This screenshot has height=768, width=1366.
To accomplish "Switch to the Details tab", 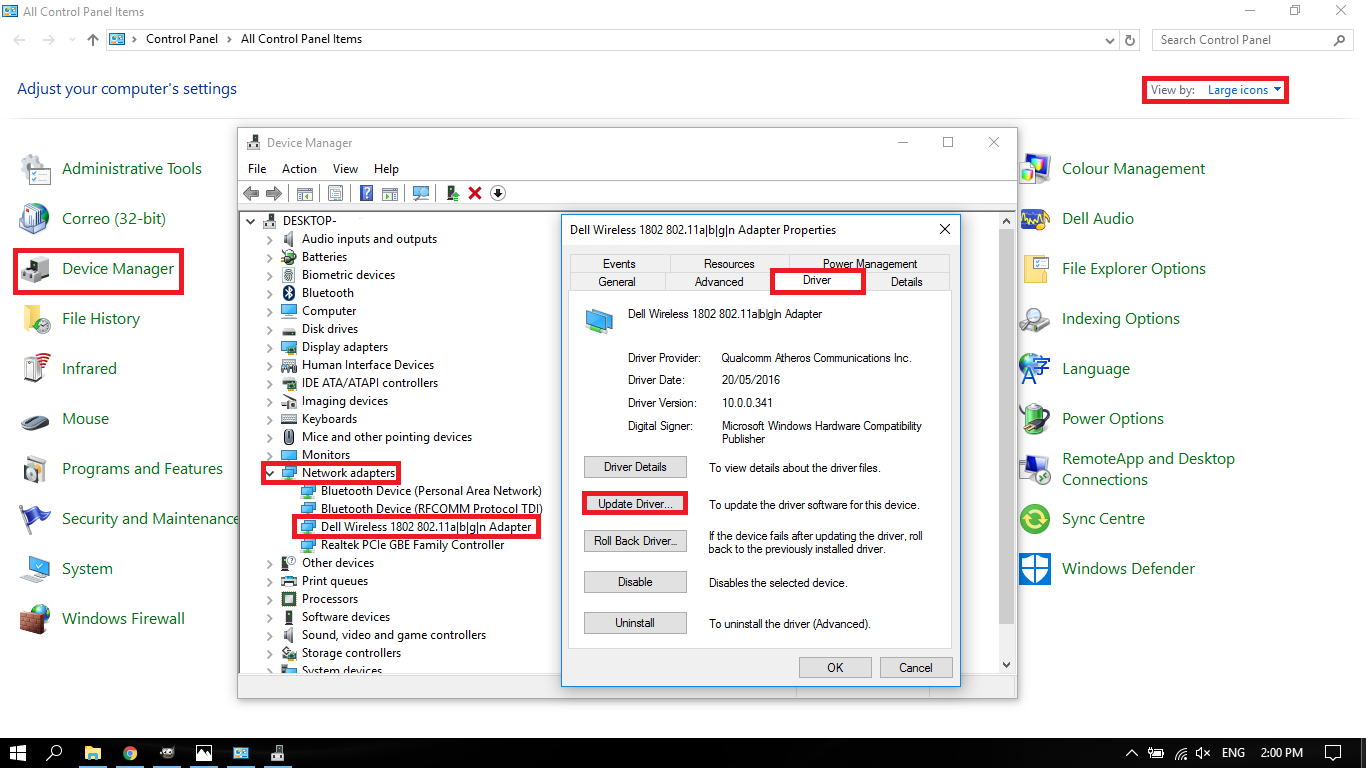I will [907, 282].
